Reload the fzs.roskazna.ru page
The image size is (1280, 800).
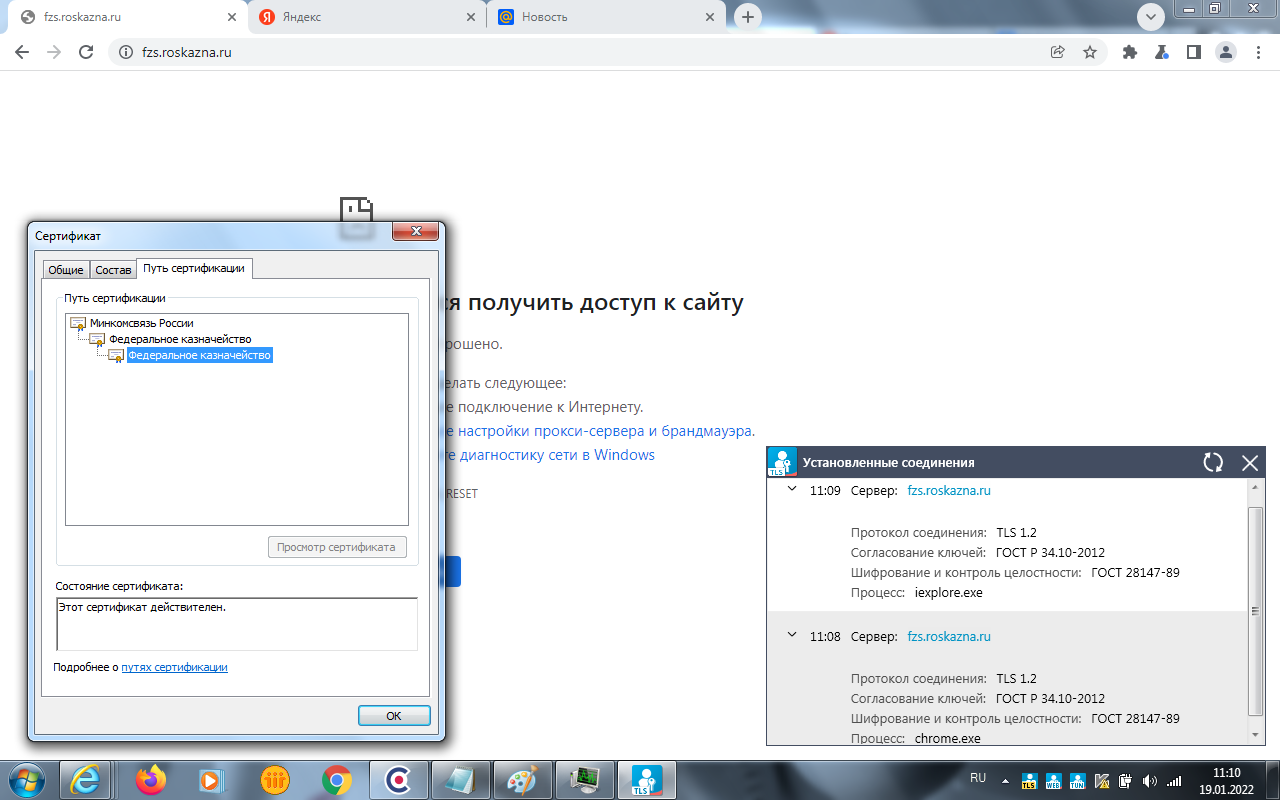coord(86,52)
